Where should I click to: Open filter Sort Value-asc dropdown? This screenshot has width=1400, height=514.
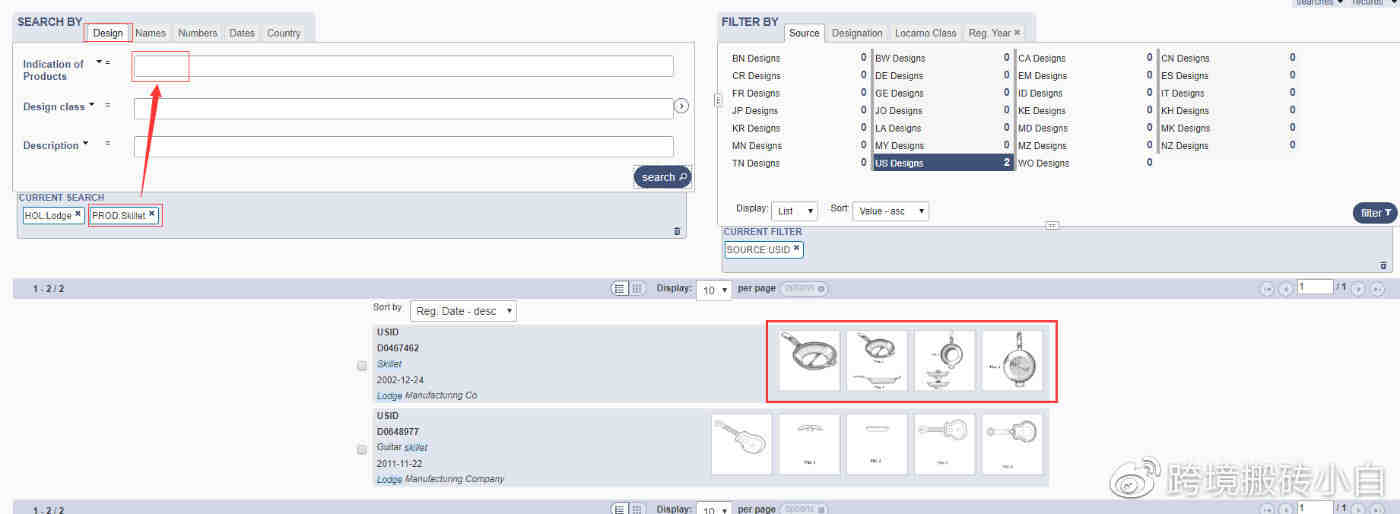click(x=891, y=211)
